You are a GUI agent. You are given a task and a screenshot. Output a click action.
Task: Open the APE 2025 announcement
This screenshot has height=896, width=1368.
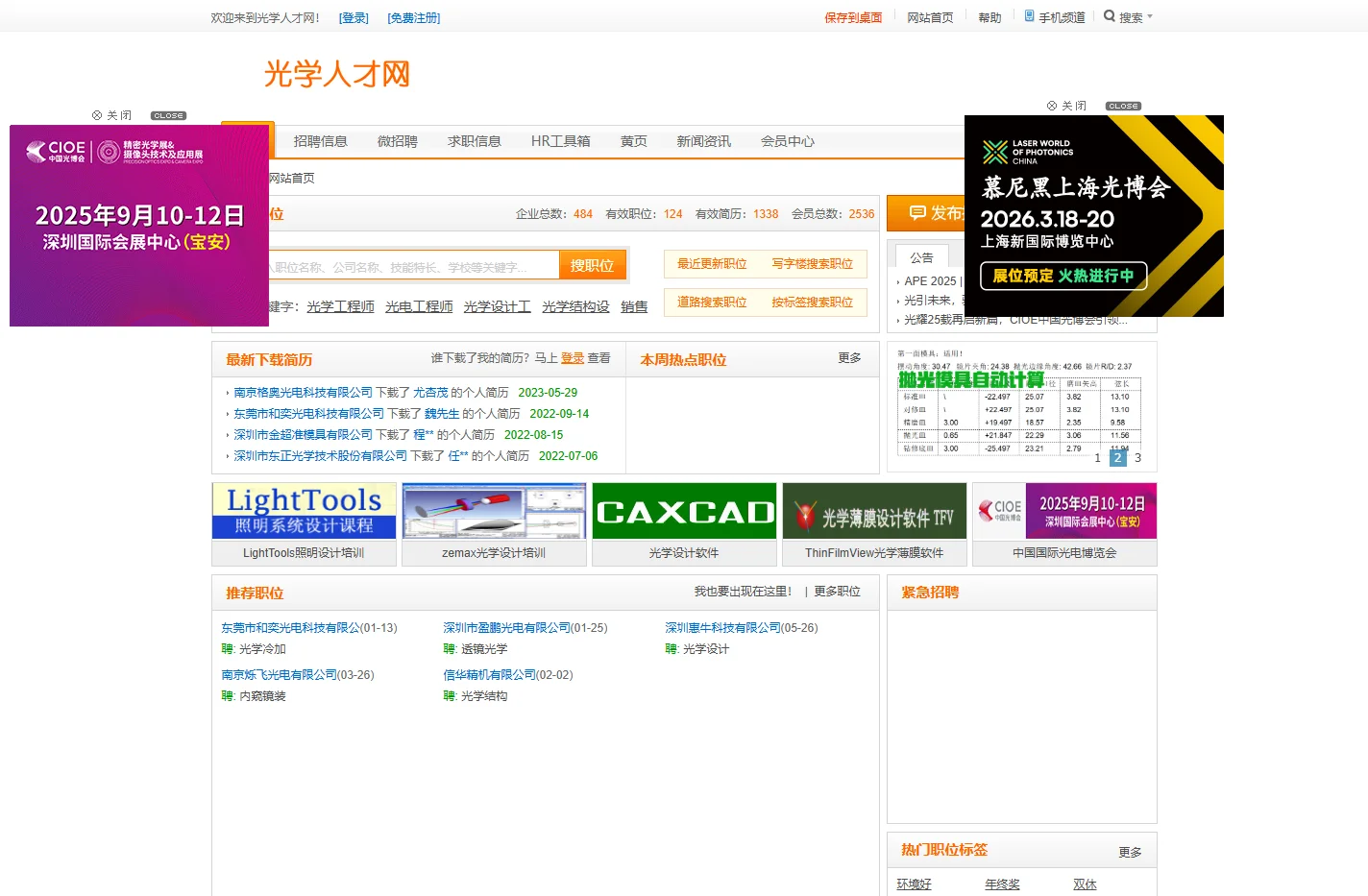tap(933, 281)
